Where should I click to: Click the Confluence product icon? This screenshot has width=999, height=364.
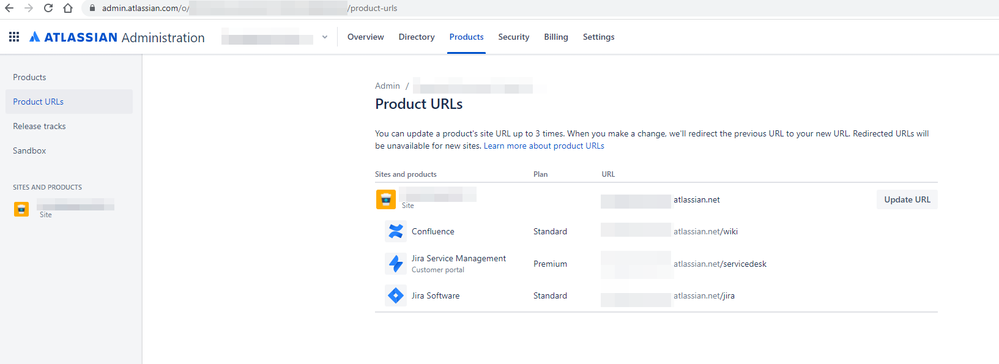click(x=396, y=231)
